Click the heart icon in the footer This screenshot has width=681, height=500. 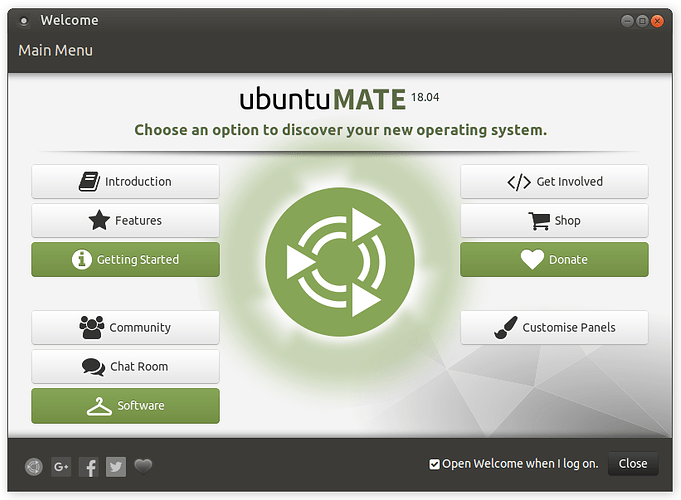[143, 466]
